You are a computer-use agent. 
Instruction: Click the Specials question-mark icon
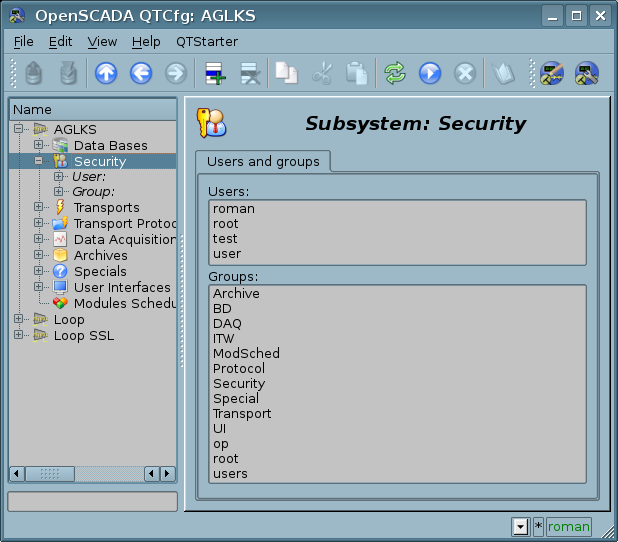(x=60, y=271)
